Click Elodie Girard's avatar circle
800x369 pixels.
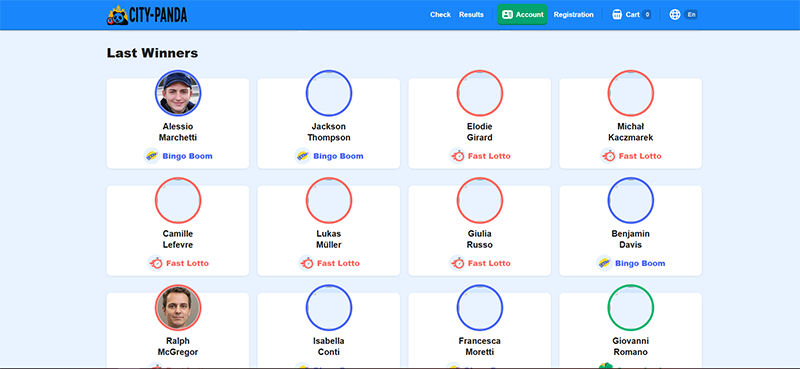pos(480,93)
